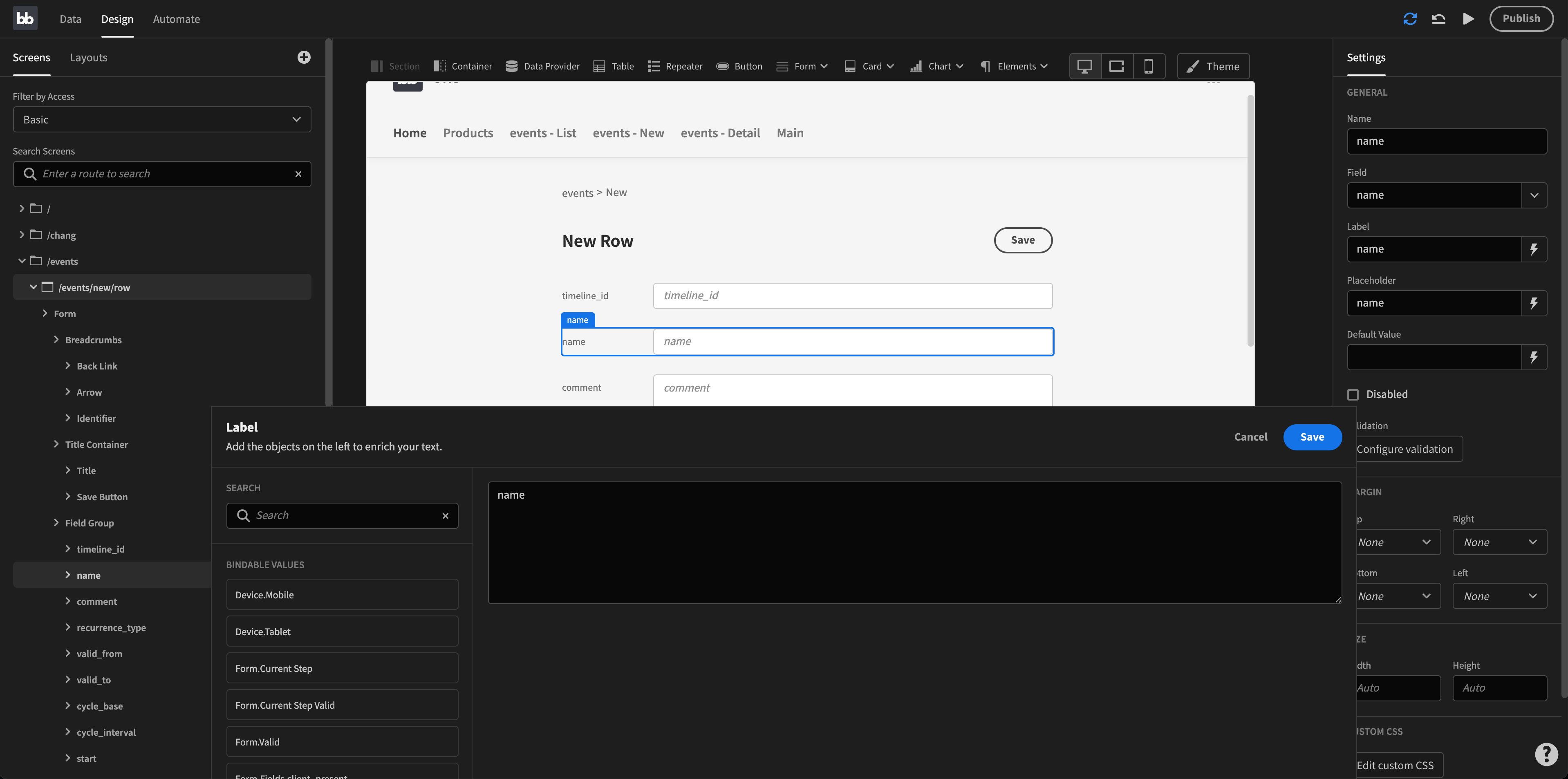Viewport: 1568px width, 779px height.
Task: Open the Filter by Access dropdown
Action: tap(161, 119)
